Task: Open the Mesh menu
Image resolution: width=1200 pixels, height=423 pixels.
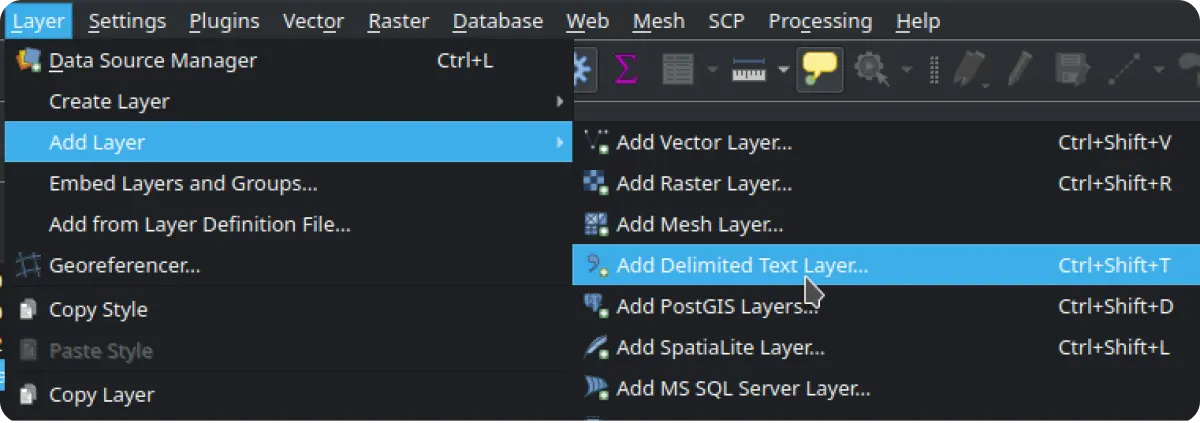Action: pyautogui.click(x=659, y=20)
